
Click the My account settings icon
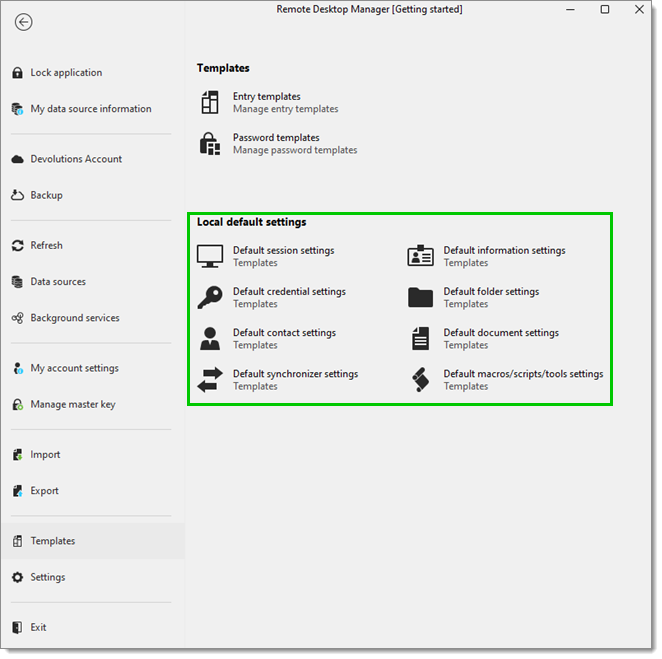[17, 368]
